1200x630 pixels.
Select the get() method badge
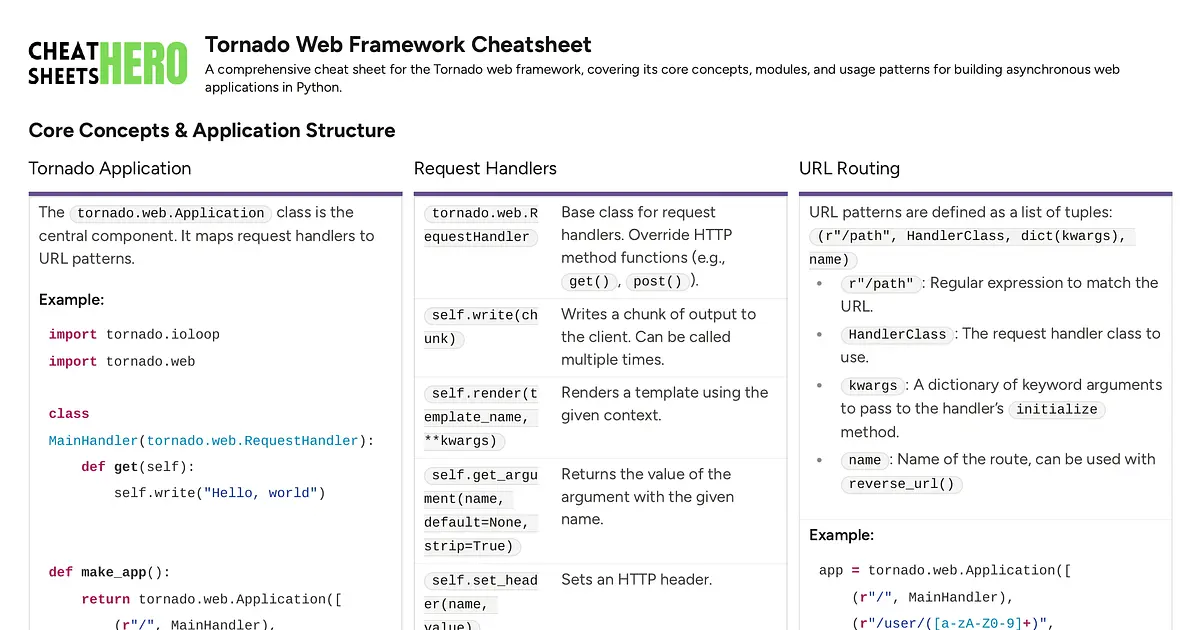pos(590,282)
